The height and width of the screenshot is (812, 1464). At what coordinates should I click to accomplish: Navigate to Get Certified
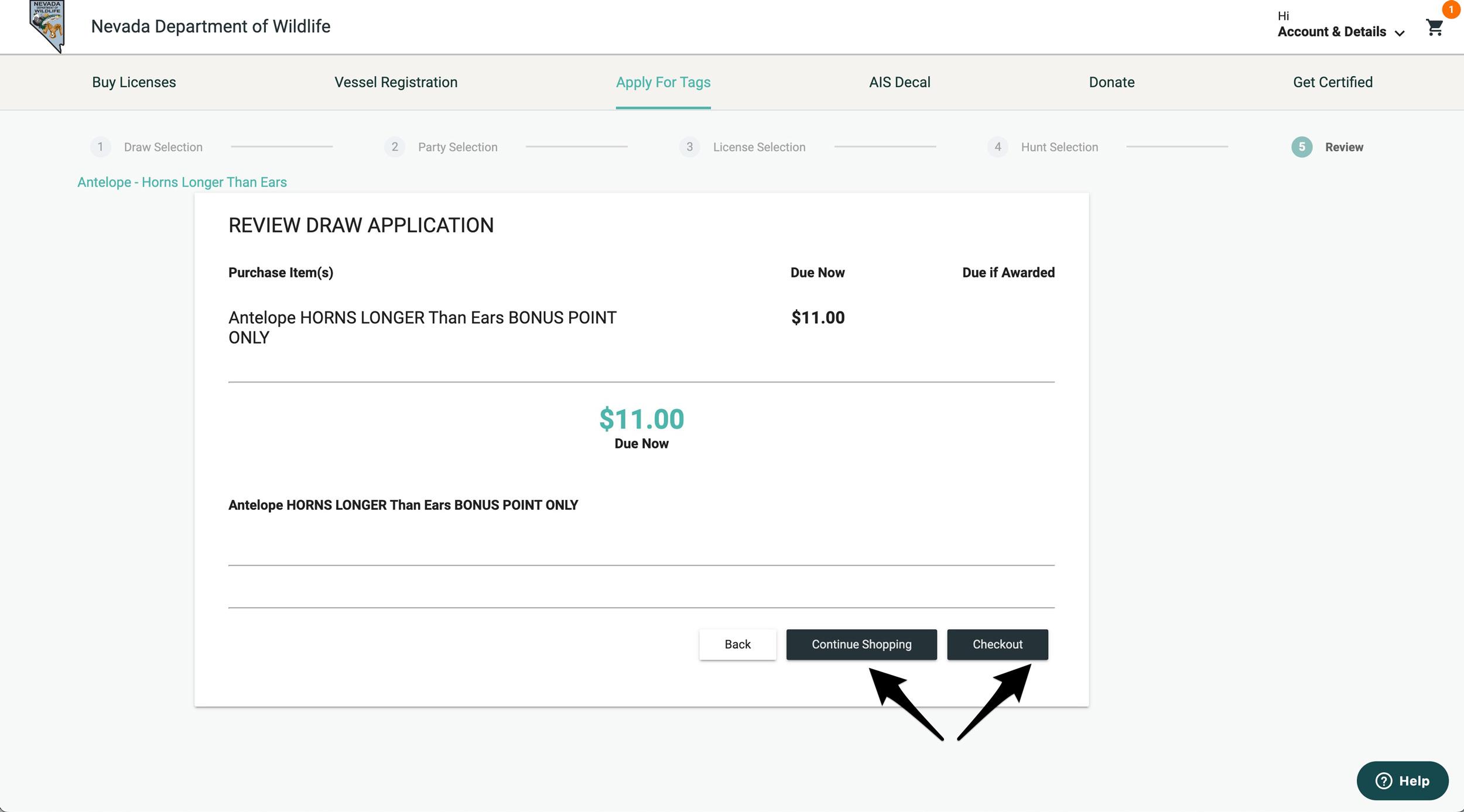[x=1333, y=82]
